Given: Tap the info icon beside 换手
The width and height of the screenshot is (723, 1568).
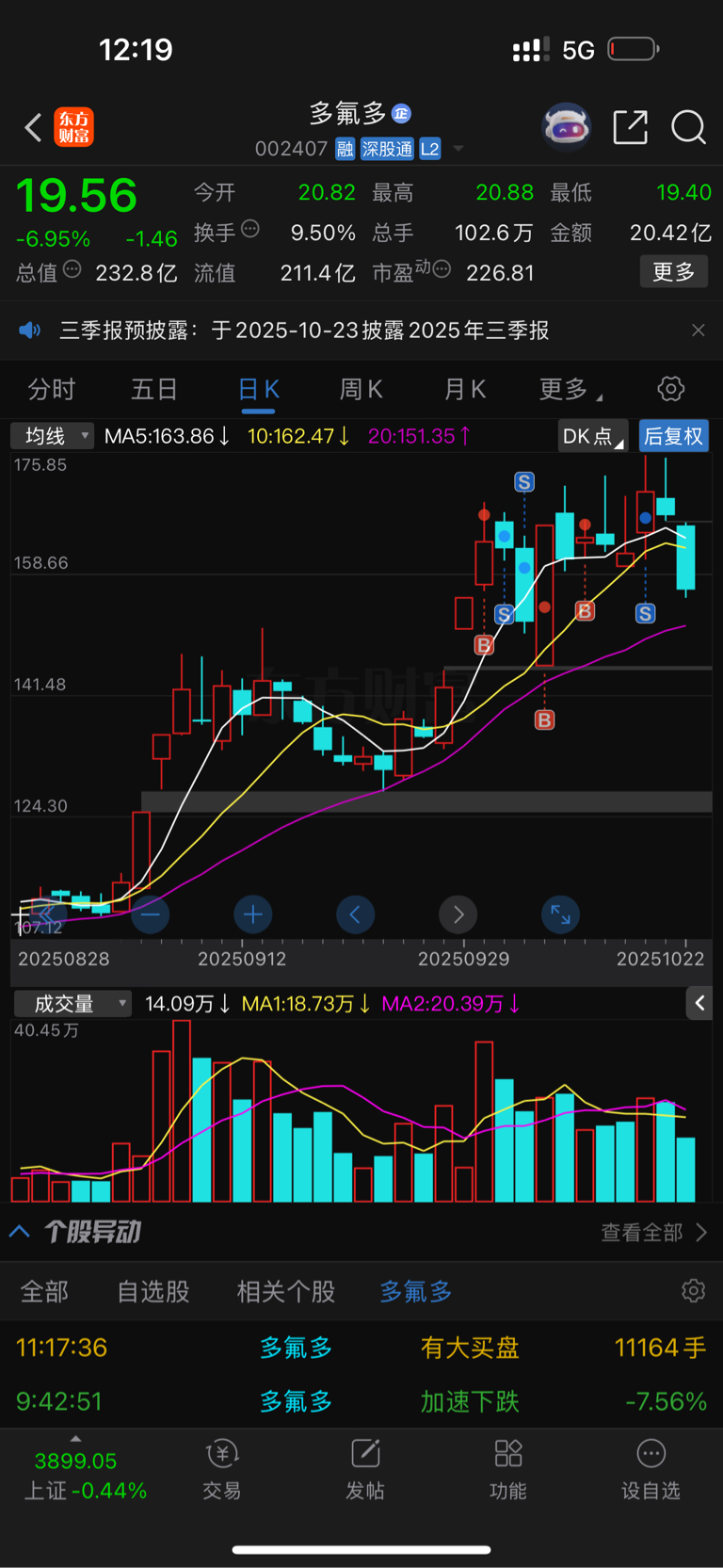Looking at the screenshot, I should click(250, 229).
